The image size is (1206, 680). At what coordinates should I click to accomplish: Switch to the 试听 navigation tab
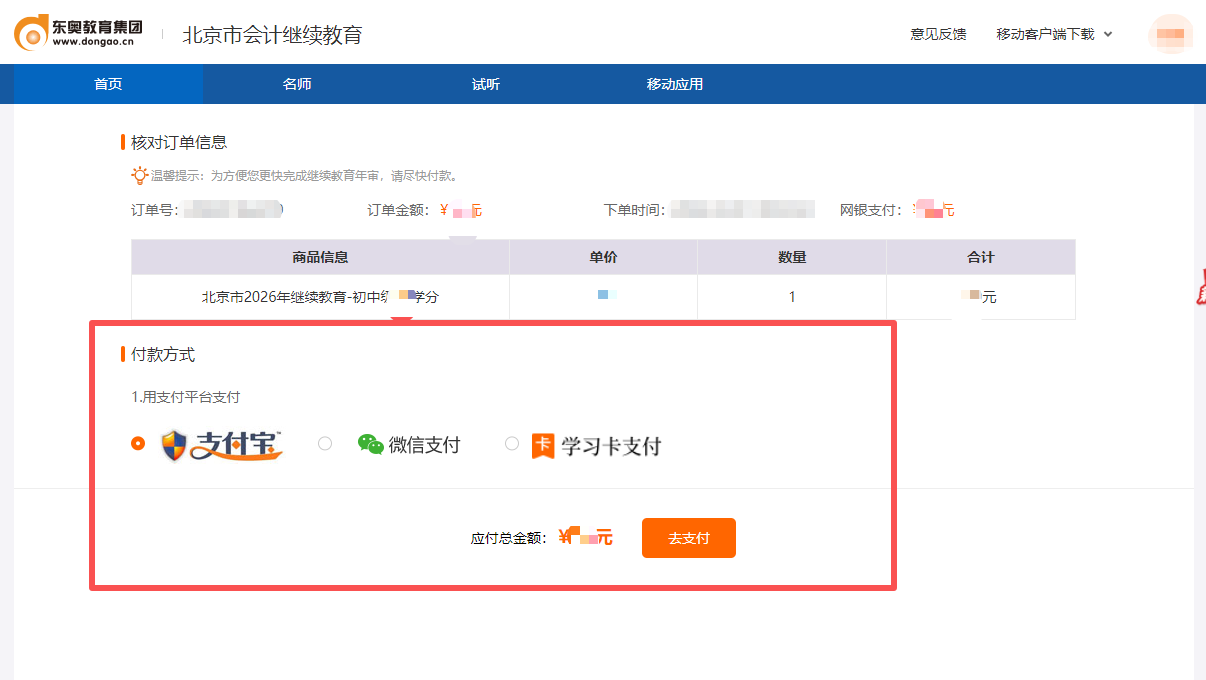pyautogui.click(x=486, y=84)
